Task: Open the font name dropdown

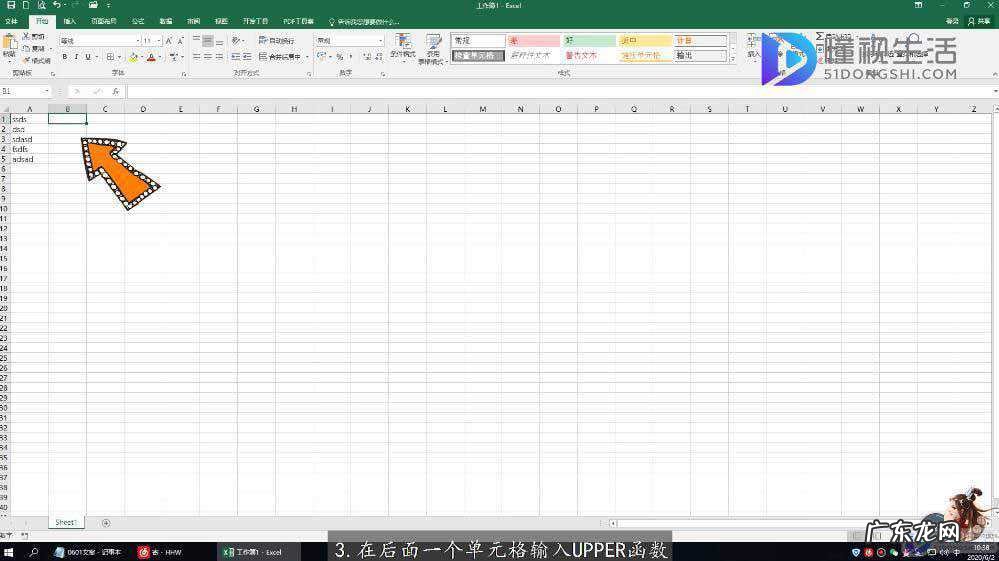Action: [x=138, y=41]
